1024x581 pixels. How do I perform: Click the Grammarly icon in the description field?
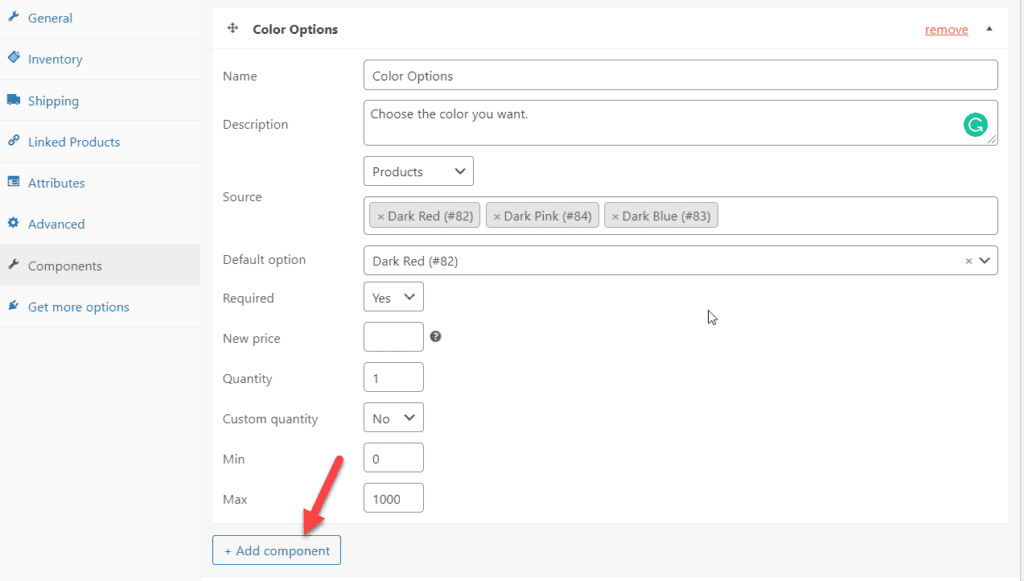pos(976,124)
